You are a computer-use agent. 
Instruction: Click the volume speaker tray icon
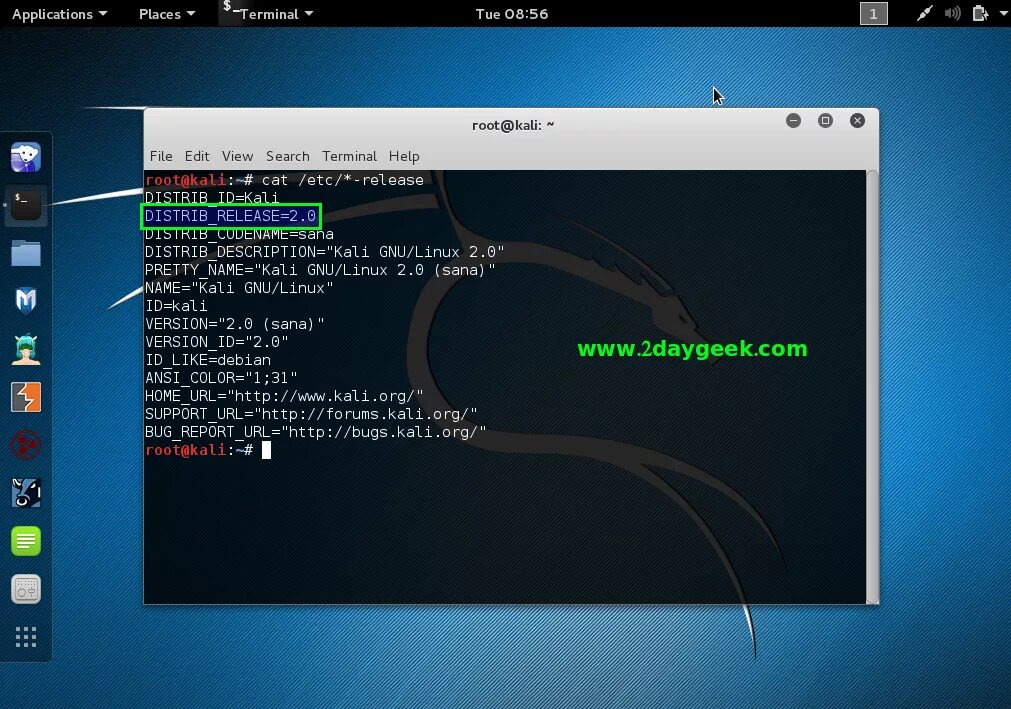pyautogui.click(x=952, y=14)
